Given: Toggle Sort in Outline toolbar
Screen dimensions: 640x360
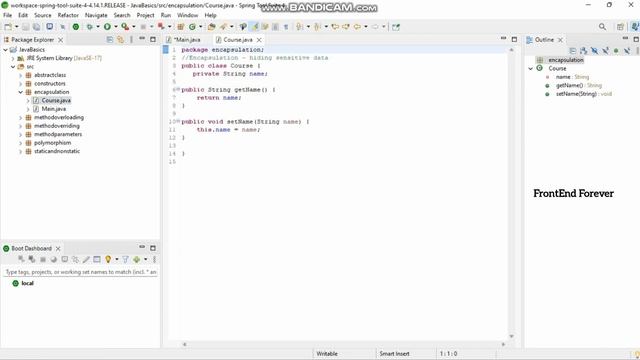Looking at the screenshot, I should (583, 51).
